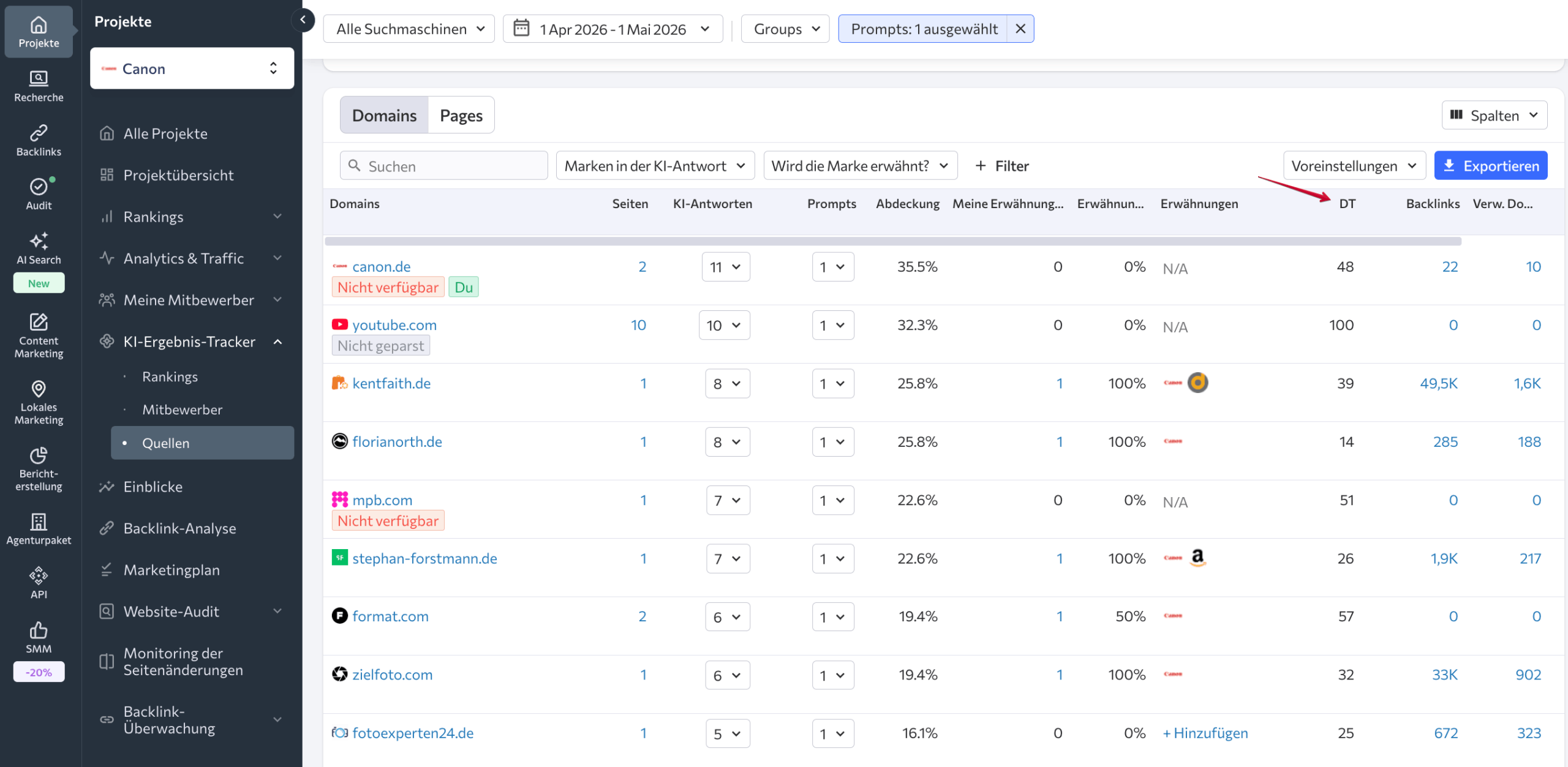The height and width of the screenshot is (767, 1568).
Task: Expand KI-Antworten dropdown for canon.de
Action: tap(726, 267)
